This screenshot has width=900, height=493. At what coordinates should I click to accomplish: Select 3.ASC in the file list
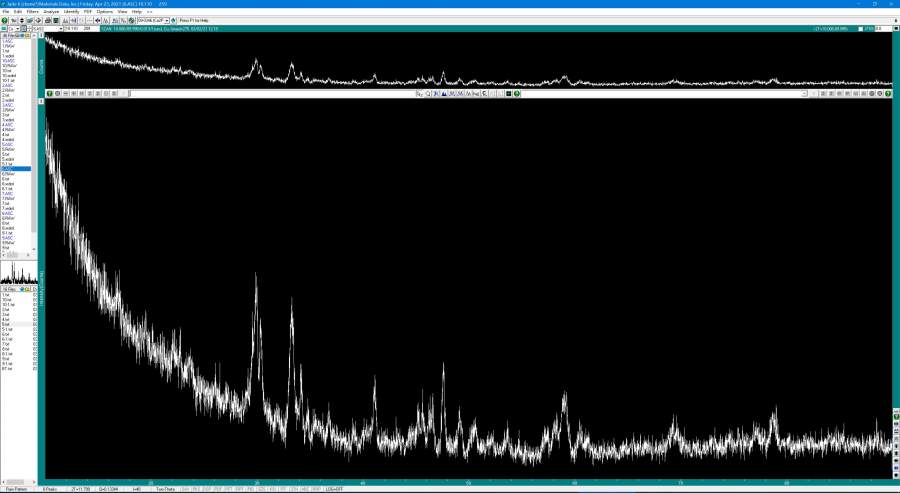(7, 105)
